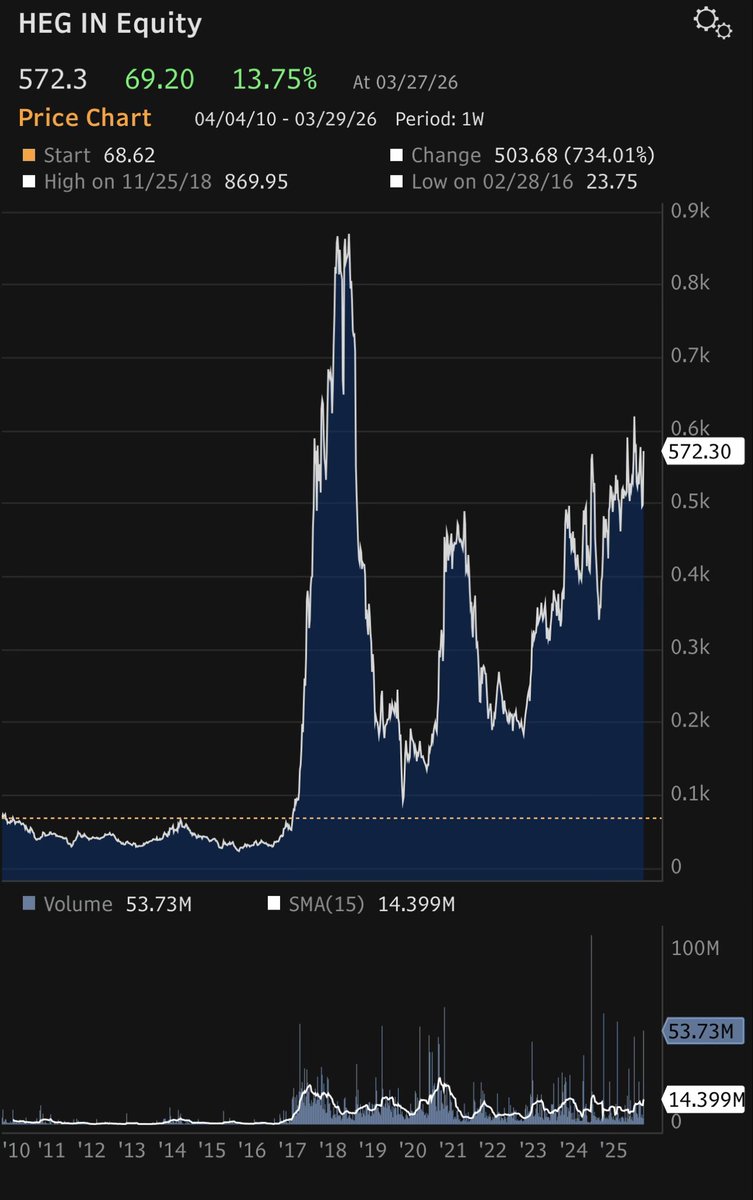Image resolution: width=753 pixels, height=1200 pixels.
Task: Click the 'Low on 02/28/16' legend swatch
Action: click(396, 182)
